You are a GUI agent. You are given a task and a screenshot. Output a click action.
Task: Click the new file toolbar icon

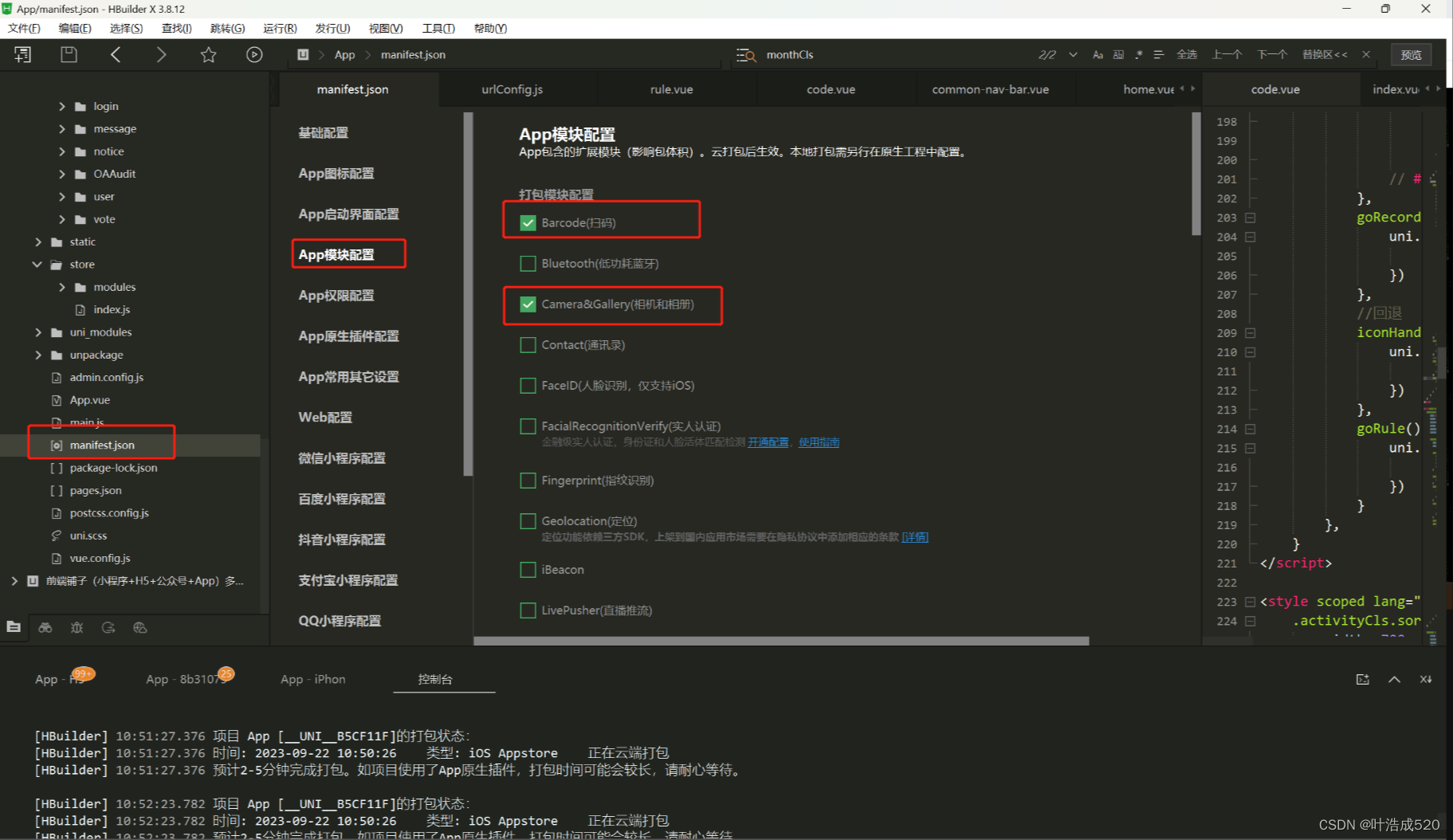tap(22, 54)
